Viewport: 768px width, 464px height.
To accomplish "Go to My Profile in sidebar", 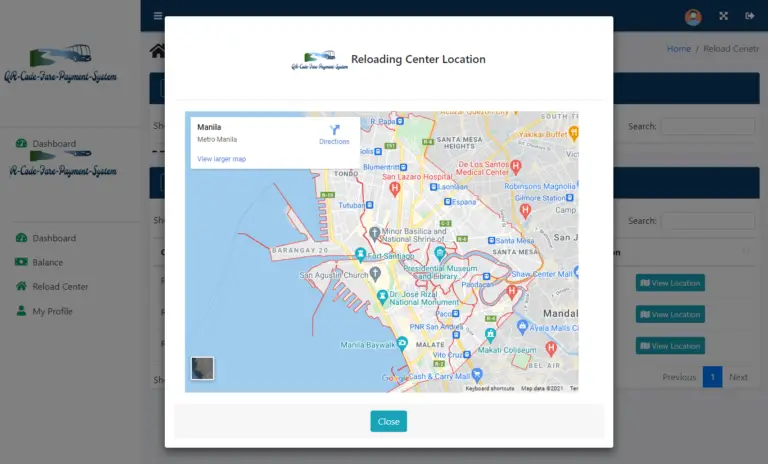I will 51,312.
